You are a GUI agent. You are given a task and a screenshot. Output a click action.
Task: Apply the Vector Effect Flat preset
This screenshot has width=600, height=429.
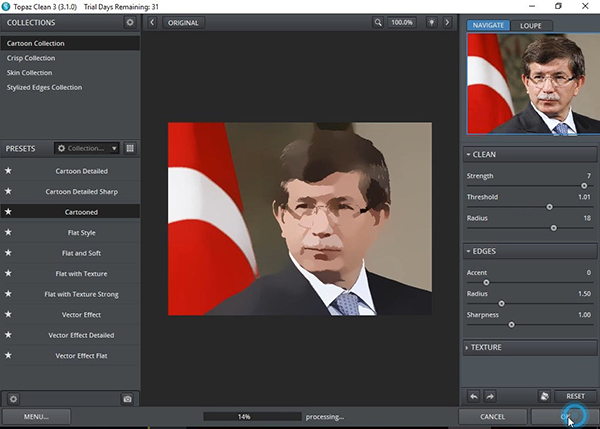[81, 356]
